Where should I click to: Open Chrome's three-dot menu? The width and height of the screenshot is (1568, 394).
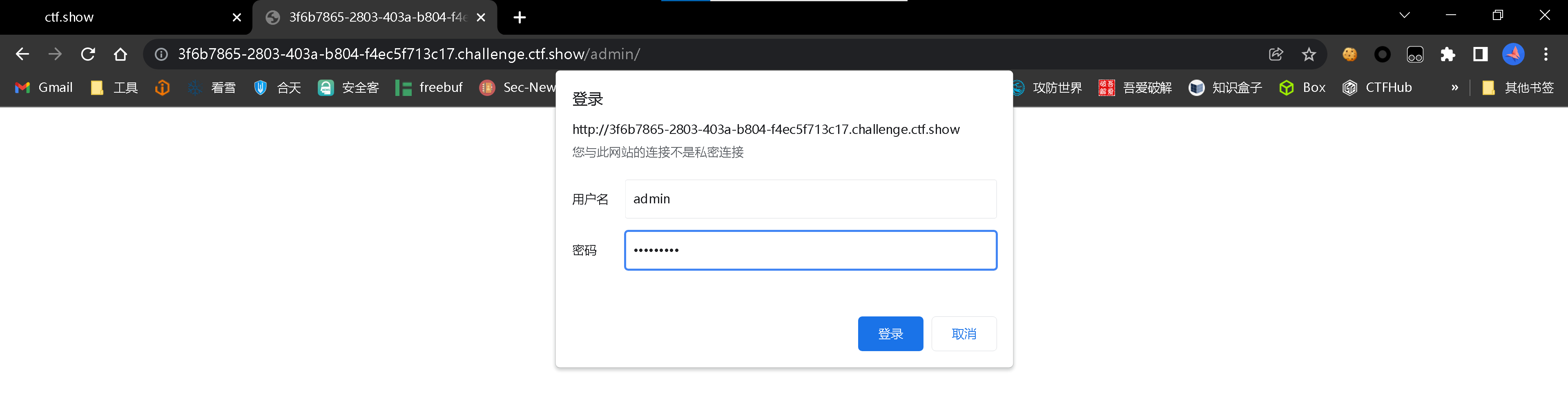point(1546,54)
